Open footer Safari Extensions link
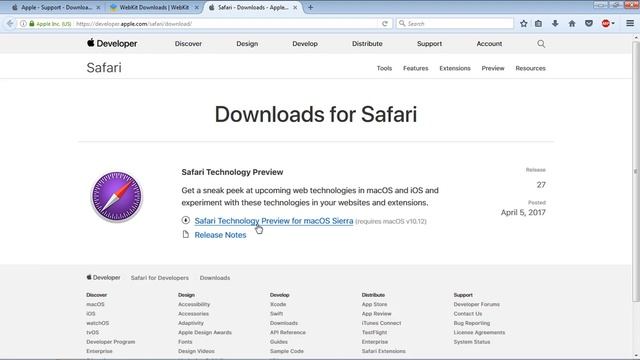The height and width of the screenshot is (360, 640). coord(384,351)
